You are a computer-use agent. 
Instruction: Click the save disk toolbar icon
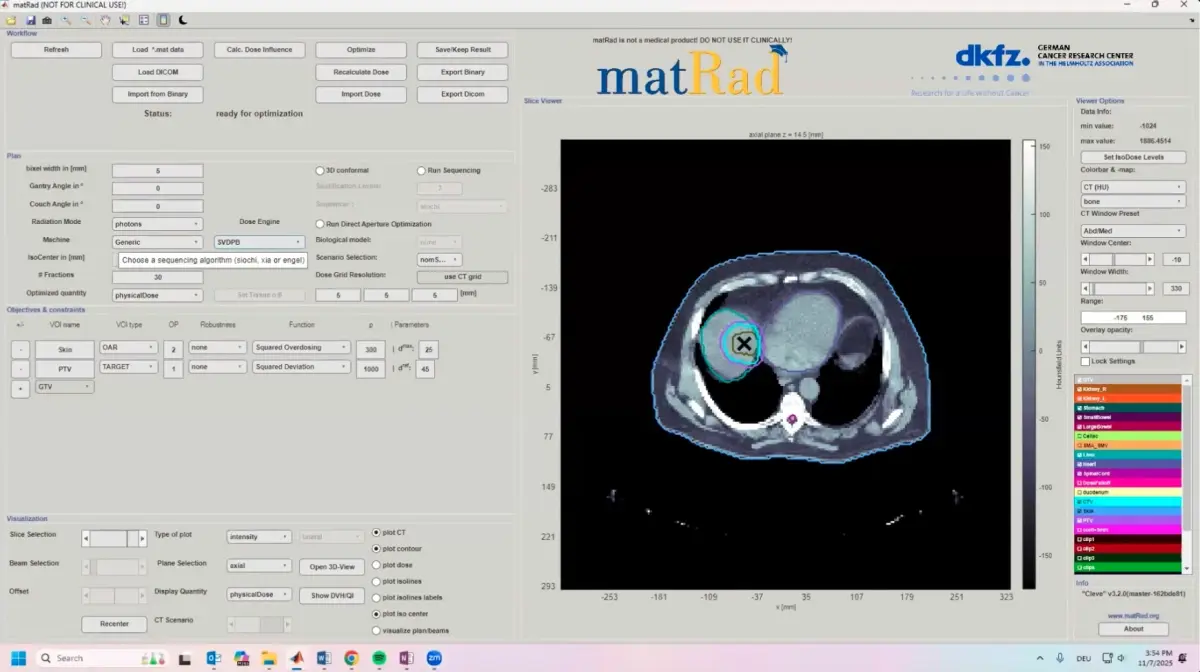(x=31, y=20)
